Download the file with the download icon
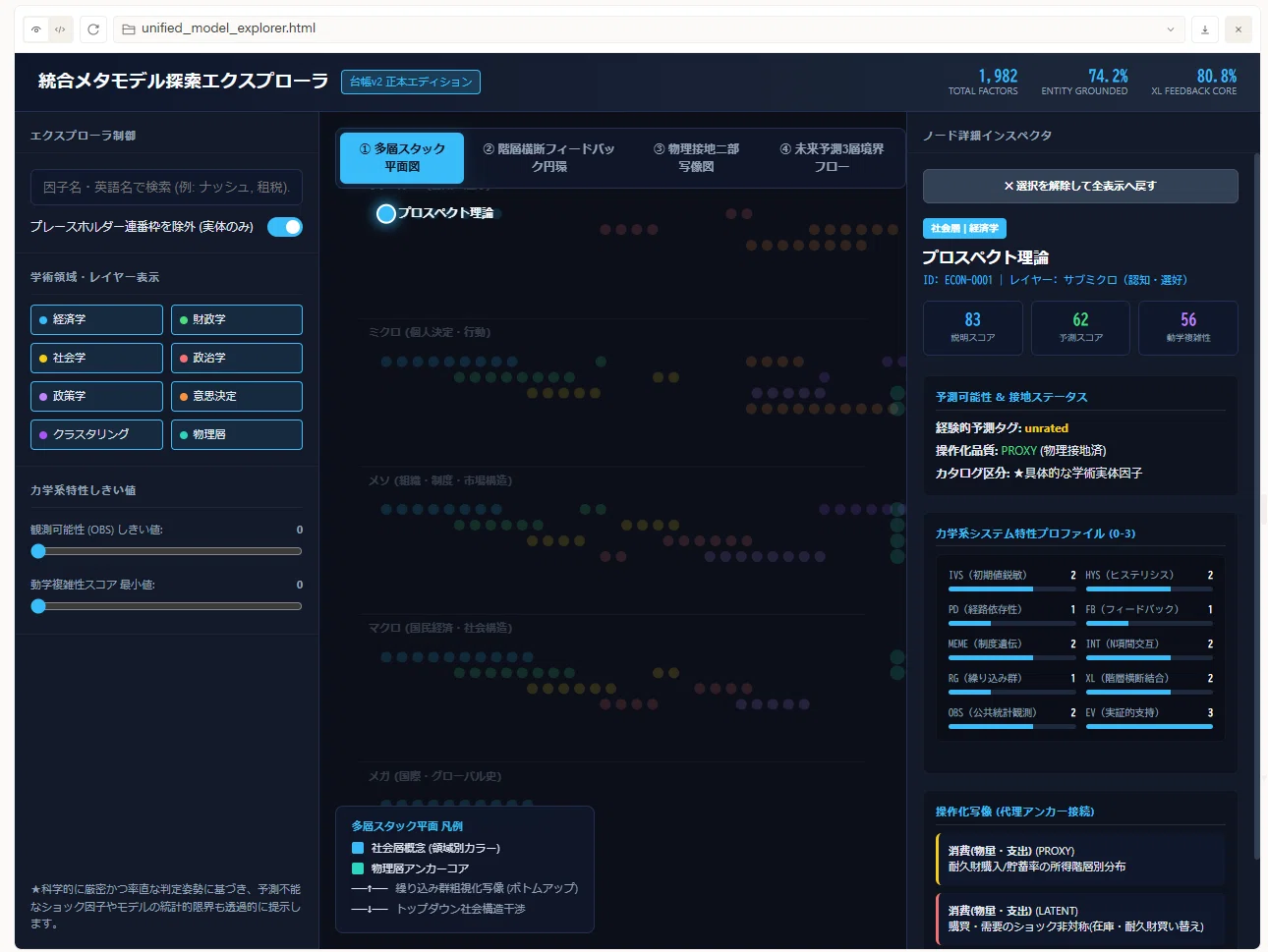 point(1205,29)
